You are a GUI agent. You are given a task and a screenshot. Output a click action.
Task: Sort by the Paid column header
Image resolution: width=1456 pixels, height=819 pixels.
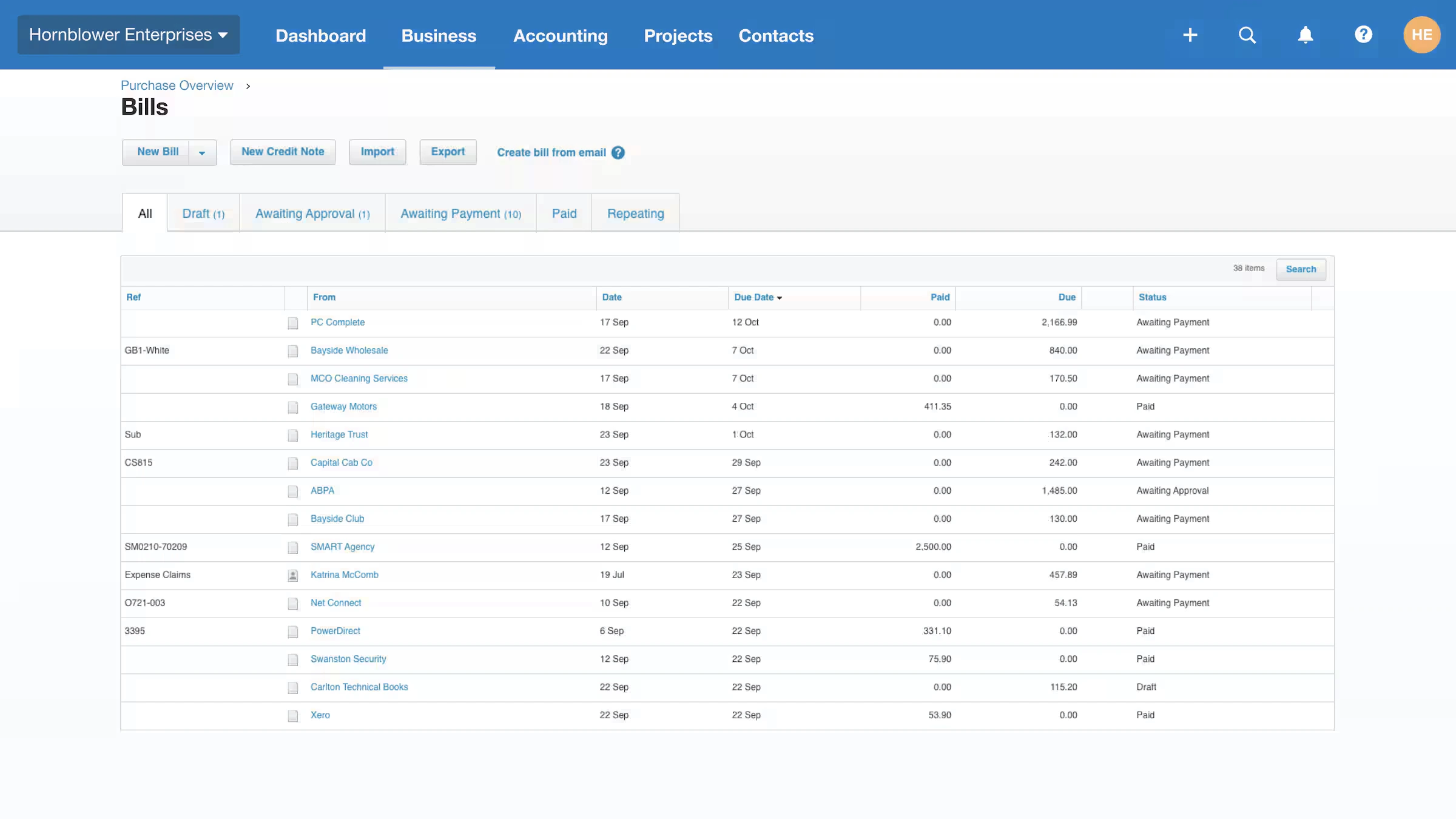pos(940,297)
